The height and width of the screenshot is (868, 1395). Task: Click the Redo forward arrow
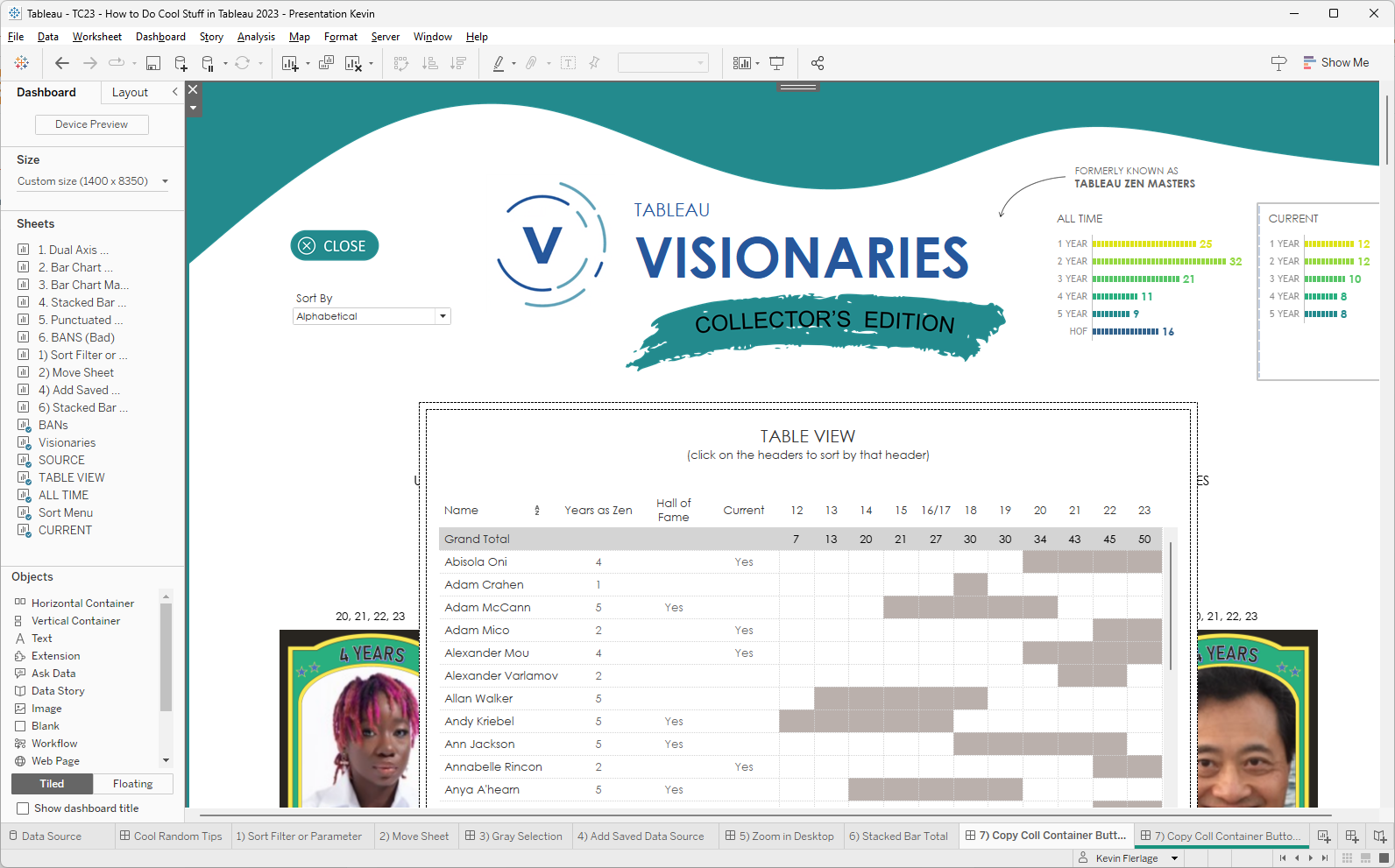[x=90, y=63]
